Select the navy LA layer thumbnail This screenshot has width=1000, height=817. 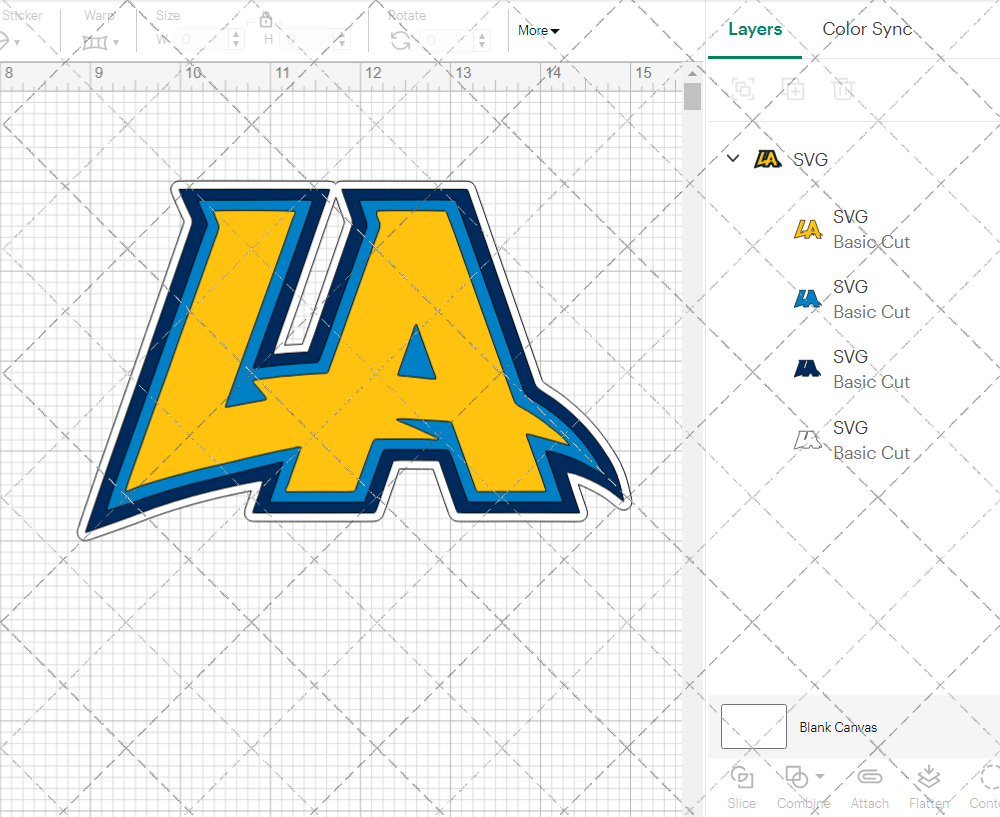tap(807, 369)
